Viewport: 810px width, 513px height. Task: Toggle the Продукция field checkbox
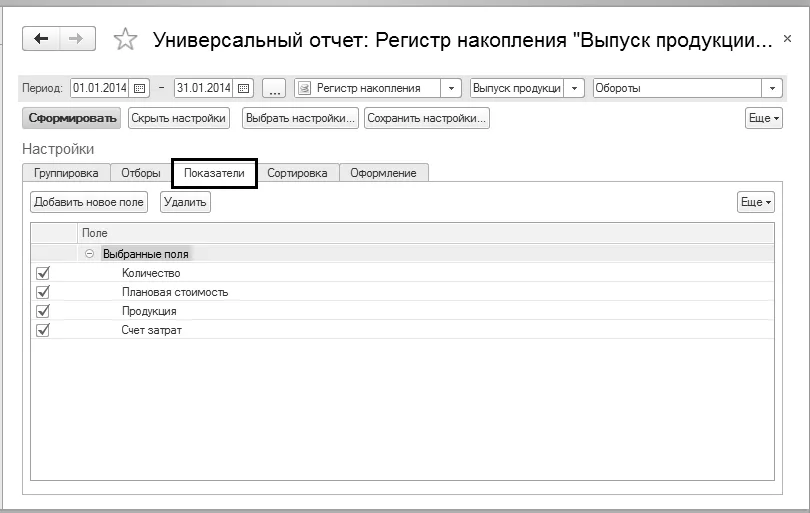pyautogui.click(x=43, y=311)
